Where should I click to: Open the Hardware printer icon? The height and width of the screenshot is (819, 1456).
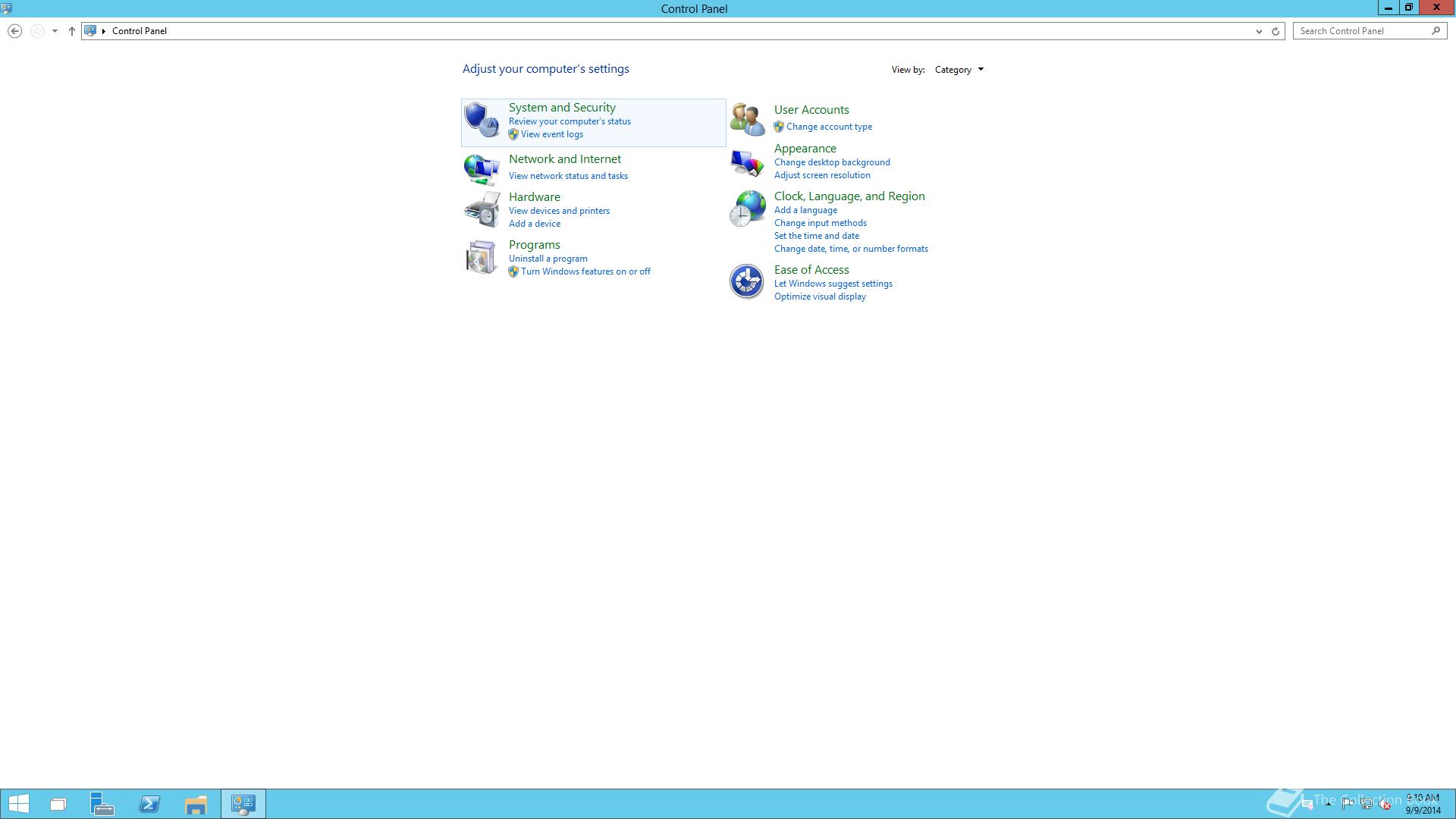pos(482,209)
